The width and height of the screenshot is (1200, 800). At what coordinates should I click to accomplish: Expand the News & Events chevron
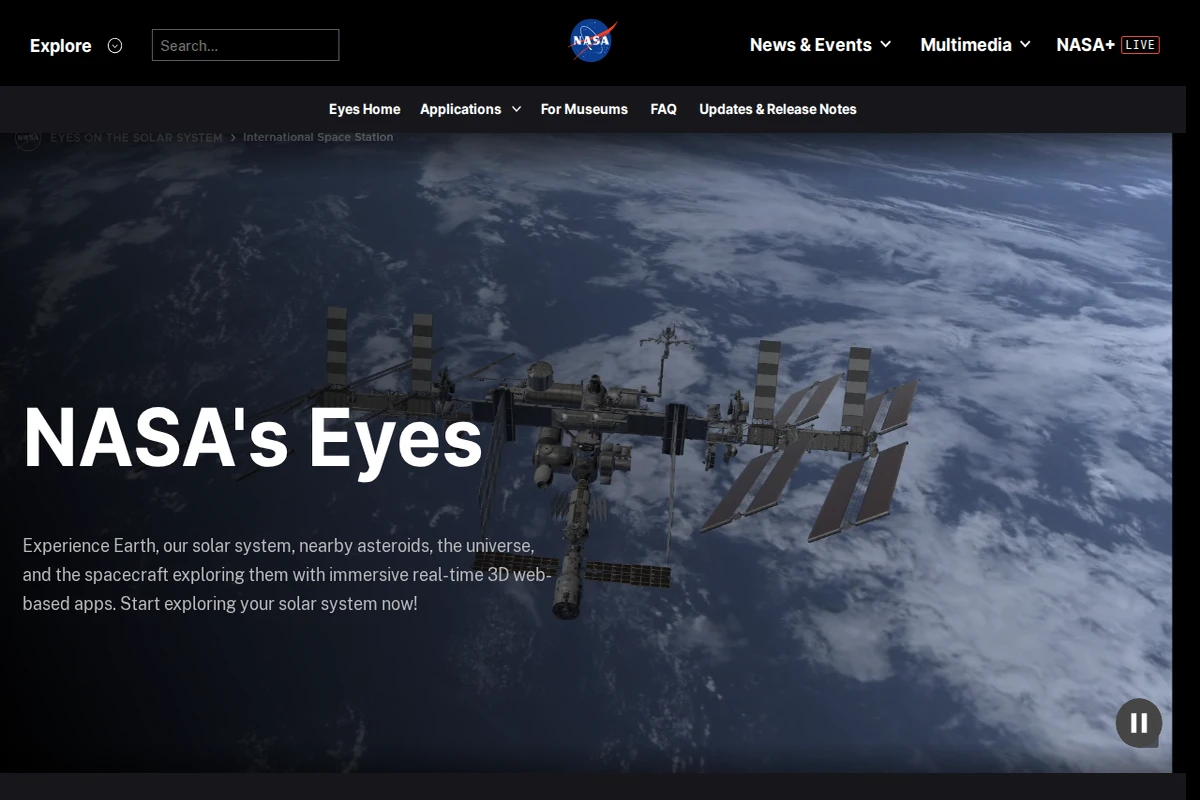pyautogui.click(x=885, y=45)
